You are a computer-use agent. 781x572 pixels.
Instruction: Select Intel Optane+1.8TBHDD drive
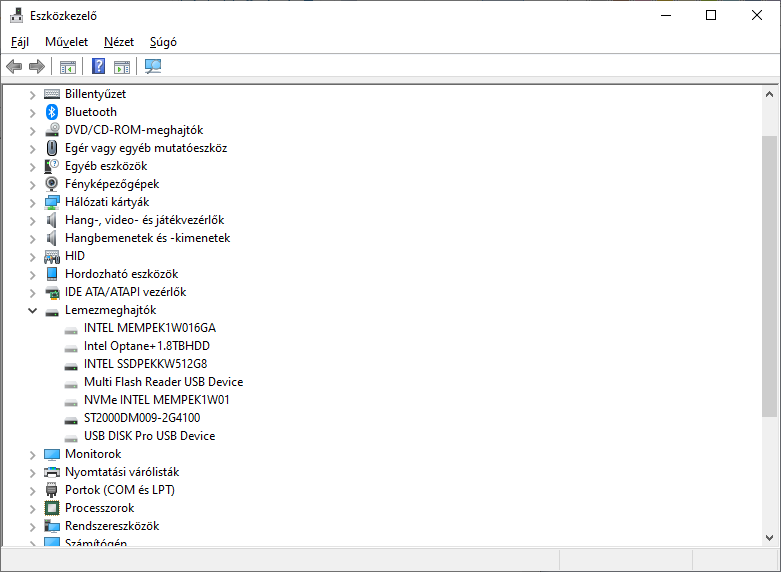click(147, 346)
